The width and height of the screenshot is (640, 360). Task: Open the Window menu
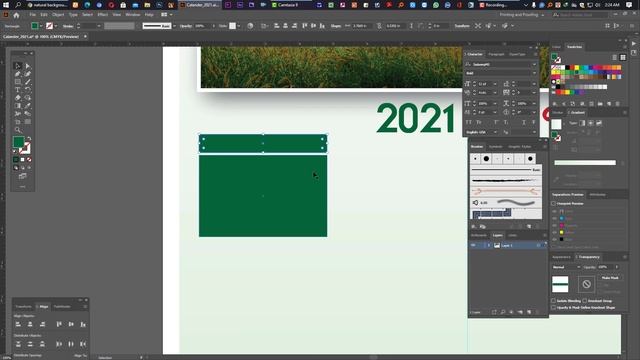[132, 15]
